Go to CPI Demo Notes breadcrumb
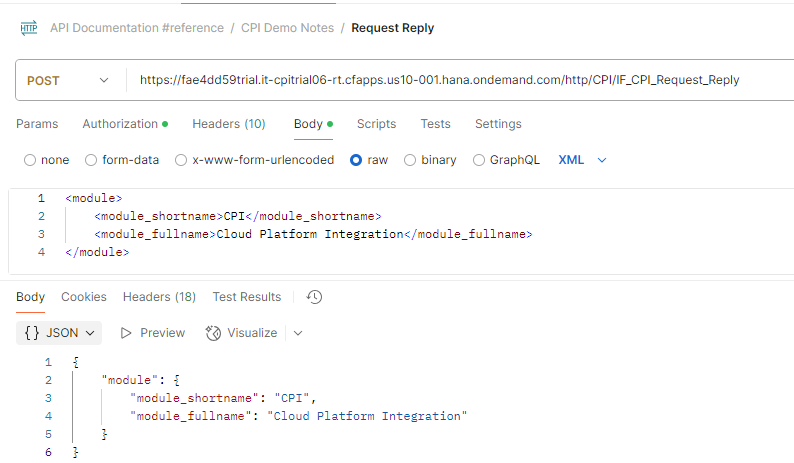794x463 pixels. coord(287,28)
